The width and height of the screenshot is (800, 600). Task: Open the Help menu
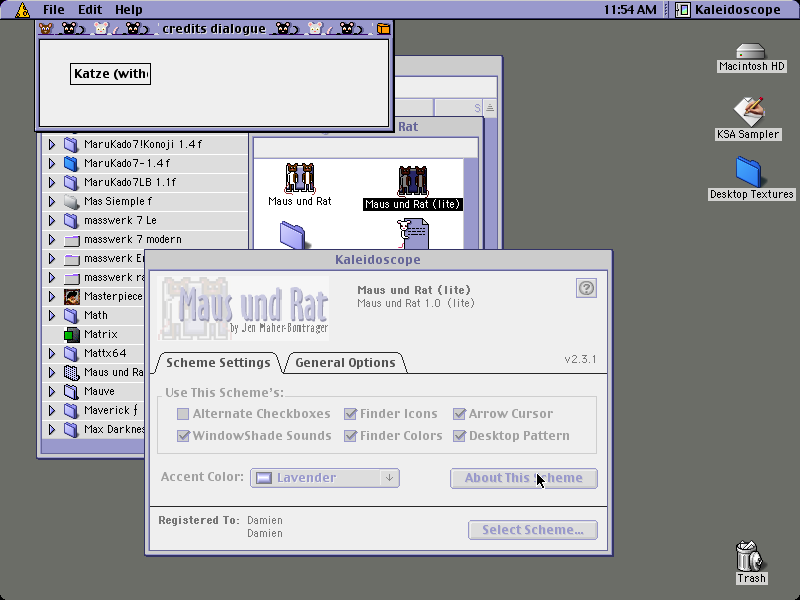click(128, 10)
